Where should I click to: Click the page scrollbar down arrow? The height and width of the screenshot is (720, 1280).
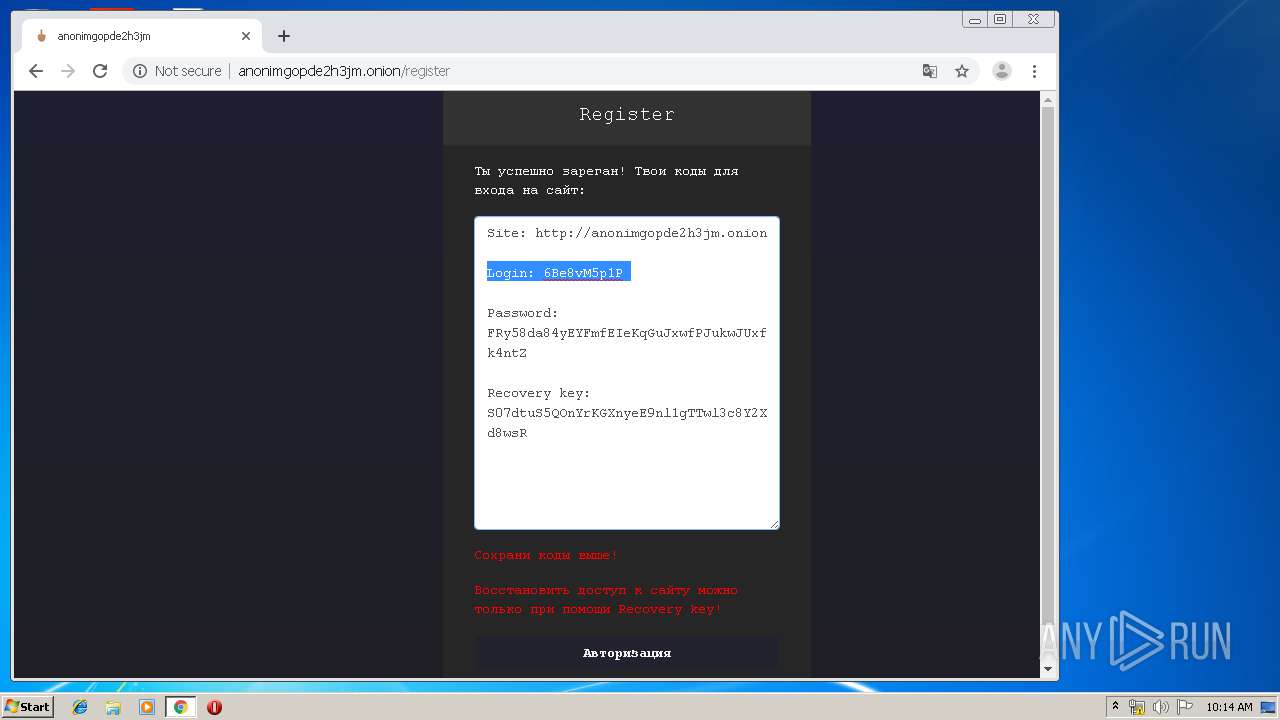click(1048, 668)
